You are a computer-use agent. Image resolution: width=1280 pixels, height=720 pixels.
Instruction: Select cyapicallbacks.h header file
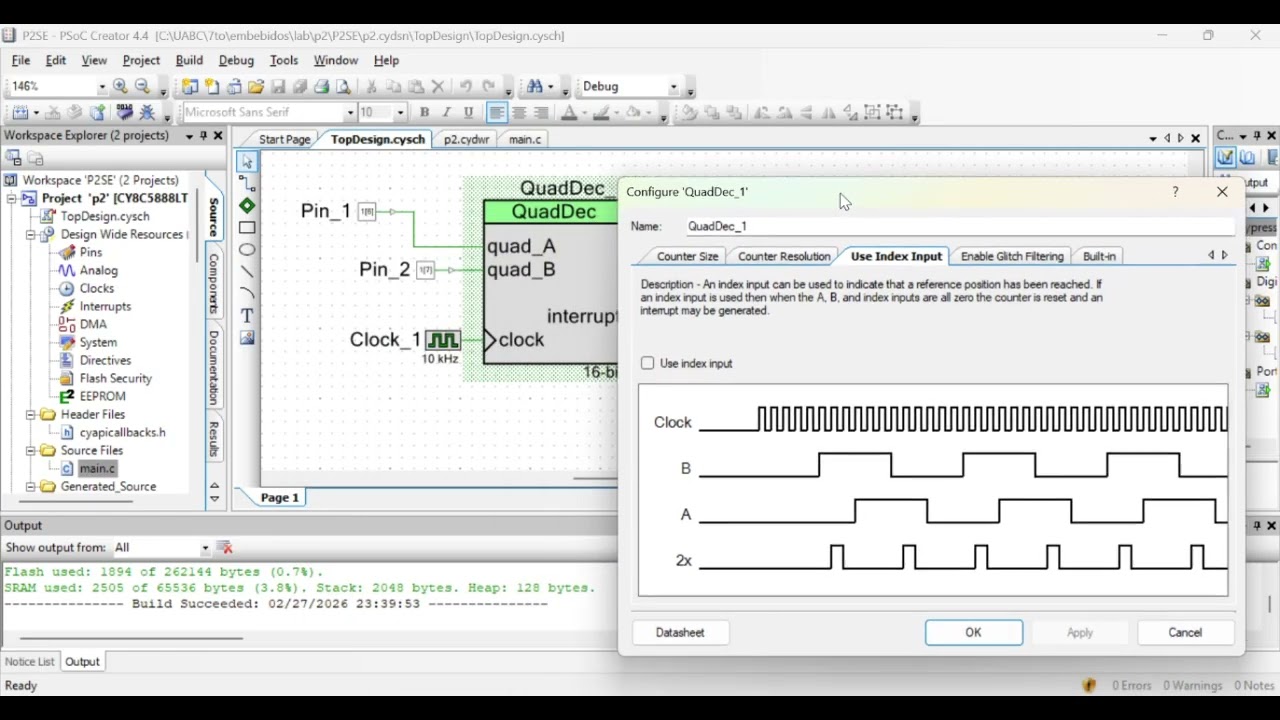123,432
